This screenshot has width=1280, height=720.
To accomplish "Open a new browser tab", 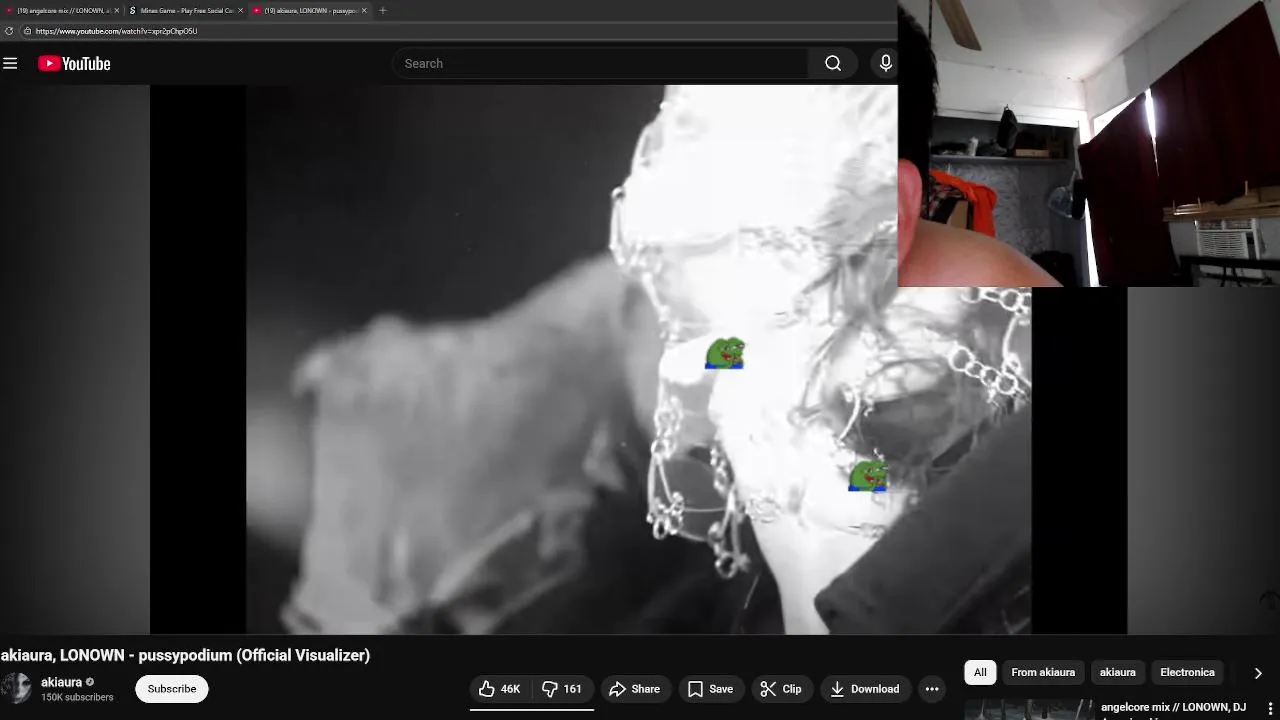I will point(382,10).
